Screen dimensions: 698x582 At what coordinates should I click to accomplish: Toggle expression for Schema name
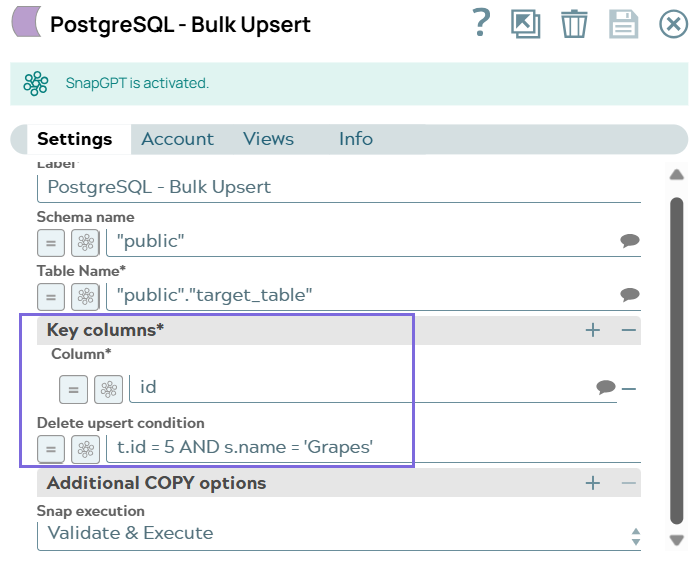(51, 243)
